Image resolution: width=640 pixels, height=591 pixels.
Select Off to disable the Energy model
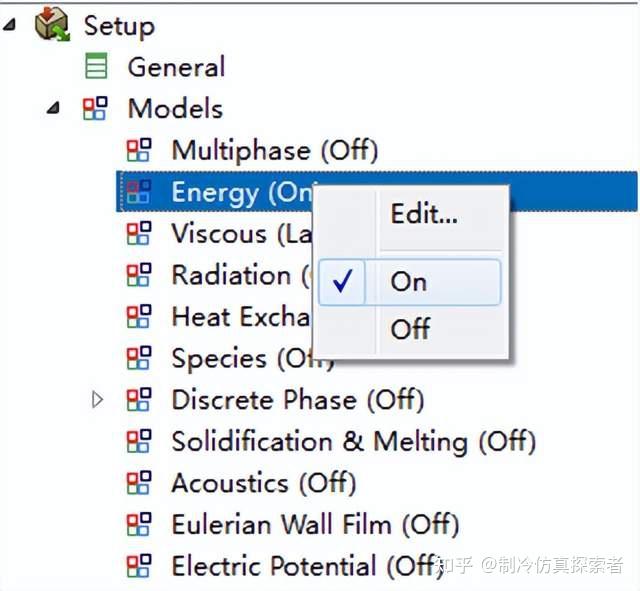(410, 329)
